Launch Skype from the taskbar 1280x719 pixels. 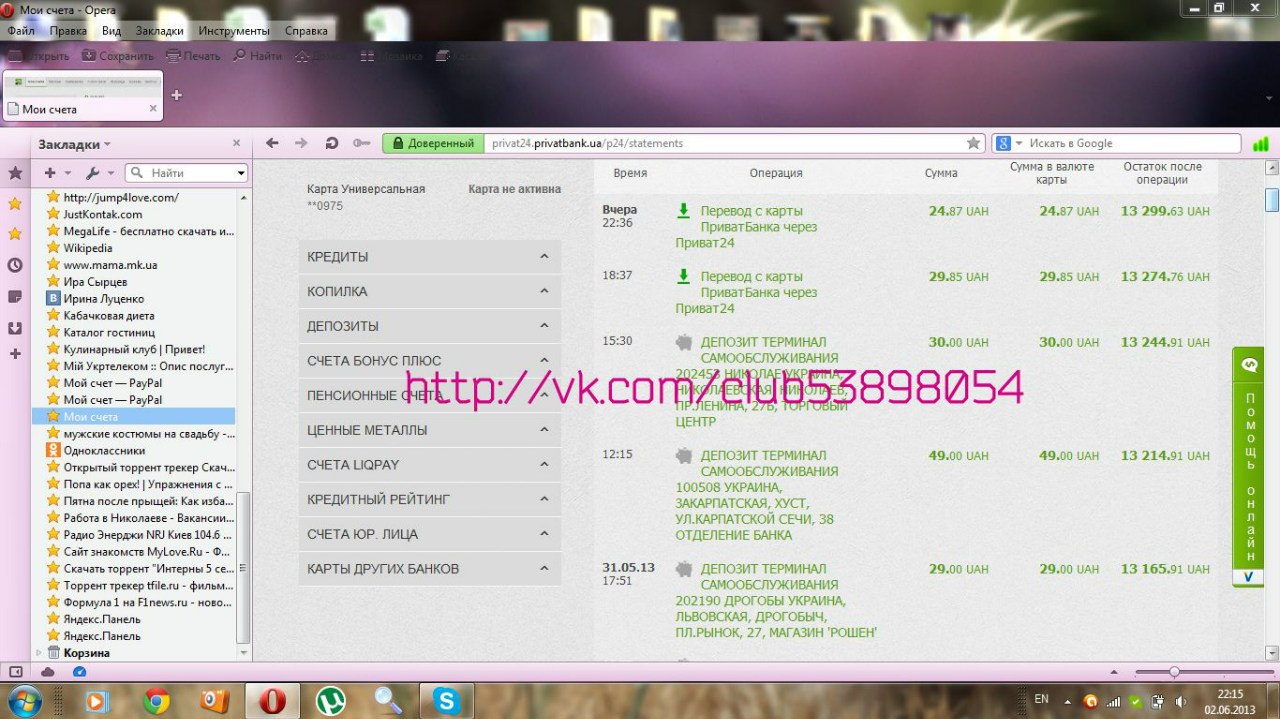tap(446, 701)
